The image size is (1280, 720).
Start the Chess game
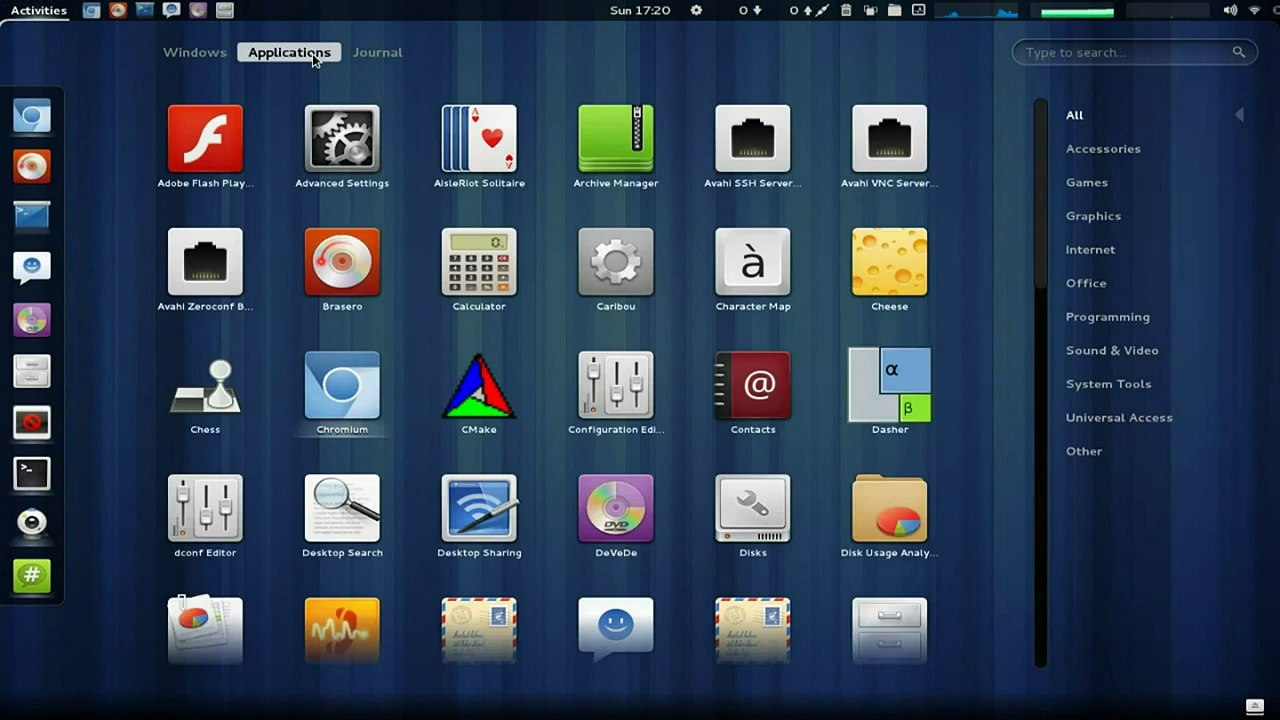pyautogui.click(x=205, y=393)
